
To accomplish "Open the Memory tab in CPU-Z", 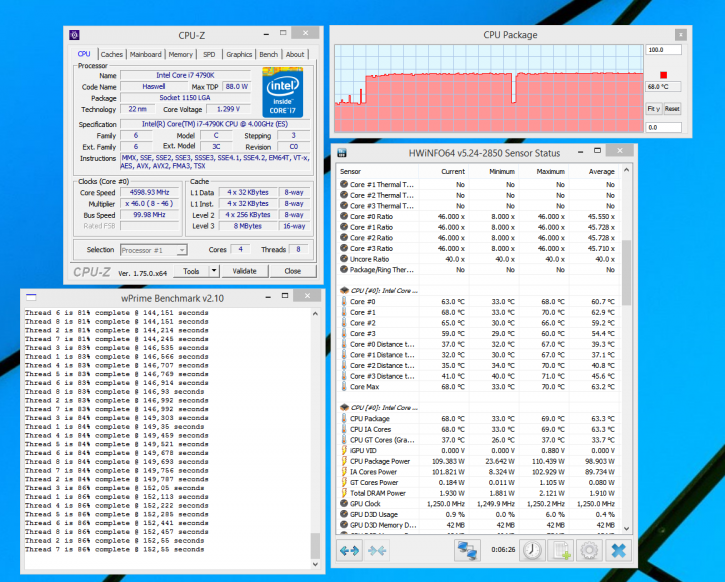I will coord(180,55).
